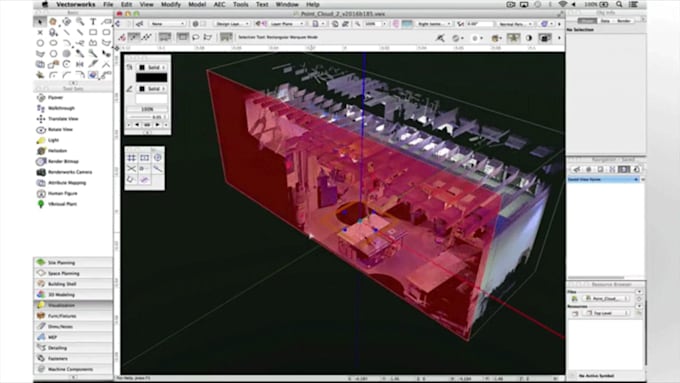Click the rotation angle input field in view bar

point(479,24)
